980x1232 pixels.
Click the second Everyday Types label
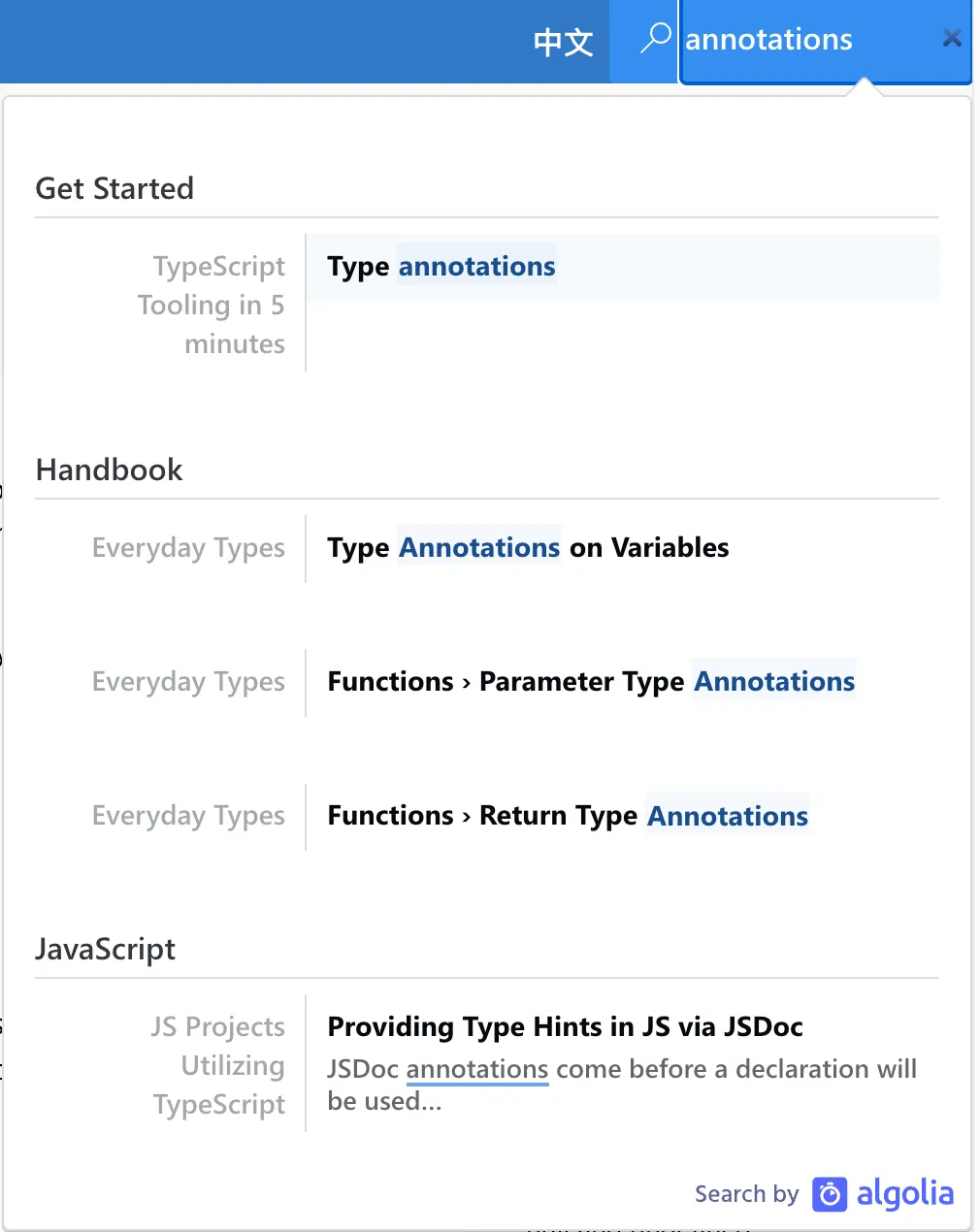point(188,682)
